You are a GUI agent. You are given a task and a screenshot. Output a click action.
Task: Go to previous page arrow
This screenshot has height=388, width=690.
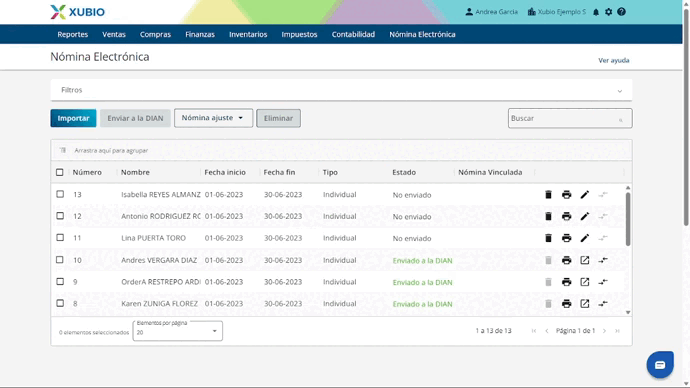[x=547, y=331]
